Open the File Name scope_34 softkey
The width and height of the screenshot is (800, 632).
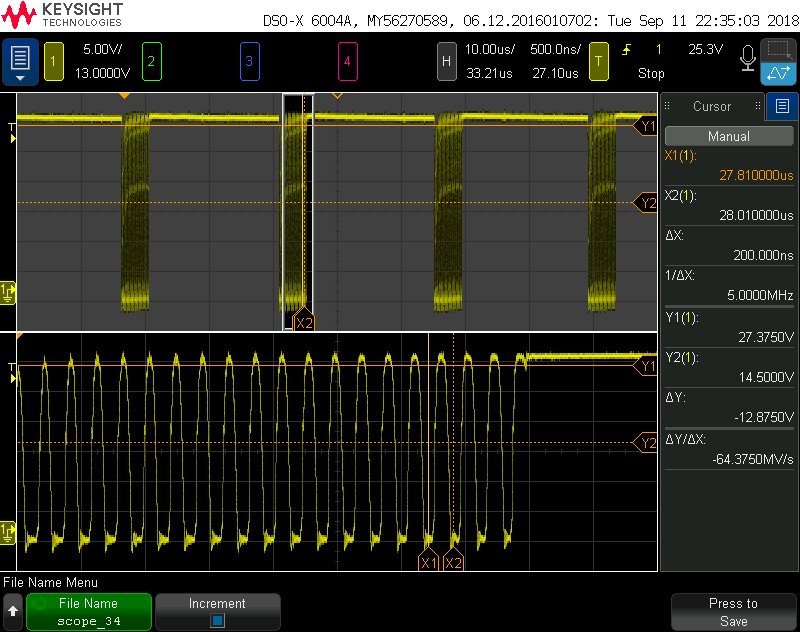point(89,612)
